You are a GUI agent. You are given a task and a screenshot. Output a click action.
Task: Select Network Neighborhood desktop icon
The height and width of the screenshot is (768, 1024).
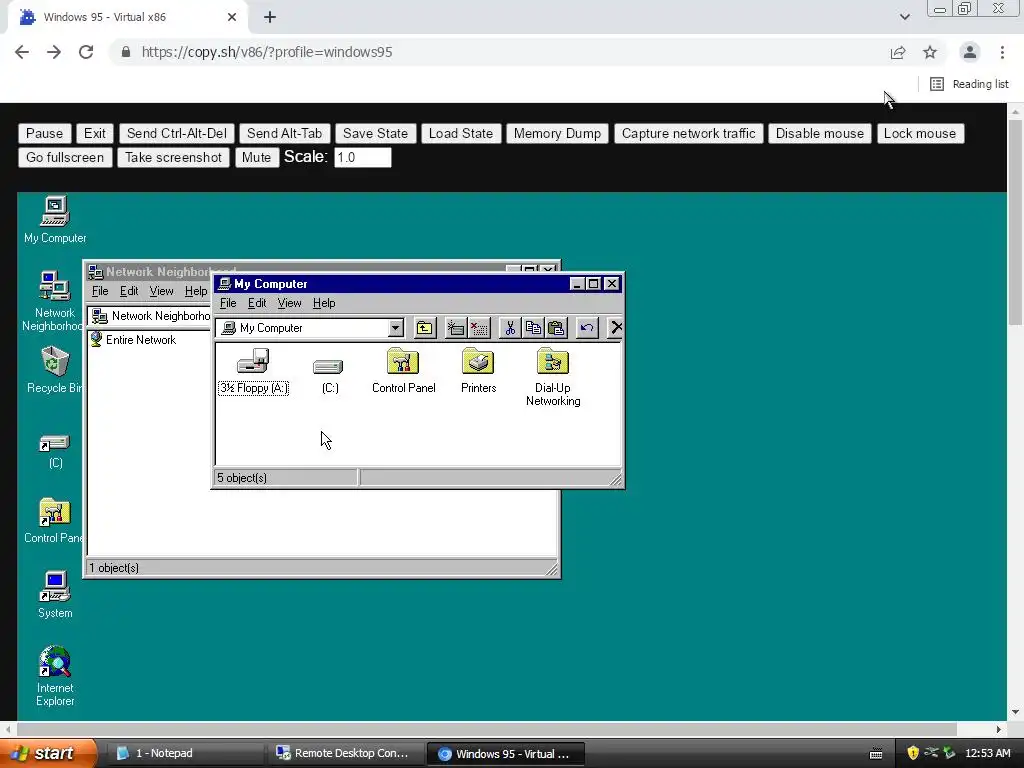point(53,301)
